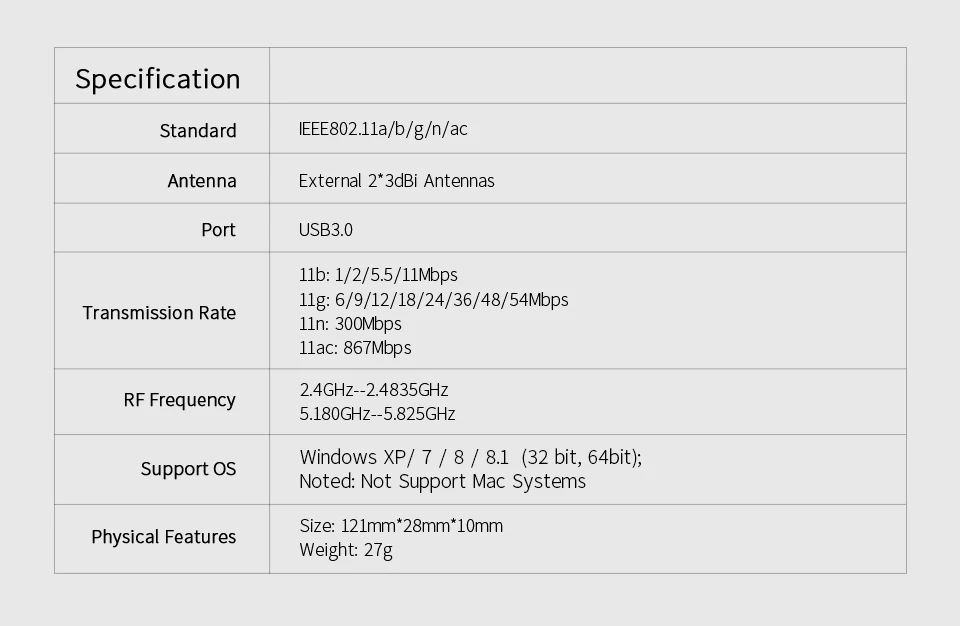
Task: Click the 2.4GHz--2.4835GHz frequency line
Action: point(374,390)
